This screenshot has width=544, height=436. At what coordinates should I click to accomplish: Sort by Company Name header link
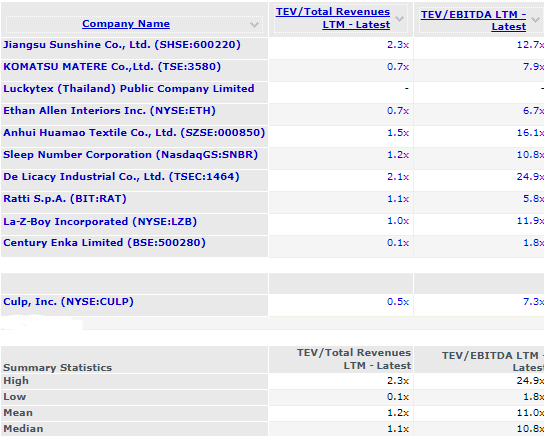126,24
